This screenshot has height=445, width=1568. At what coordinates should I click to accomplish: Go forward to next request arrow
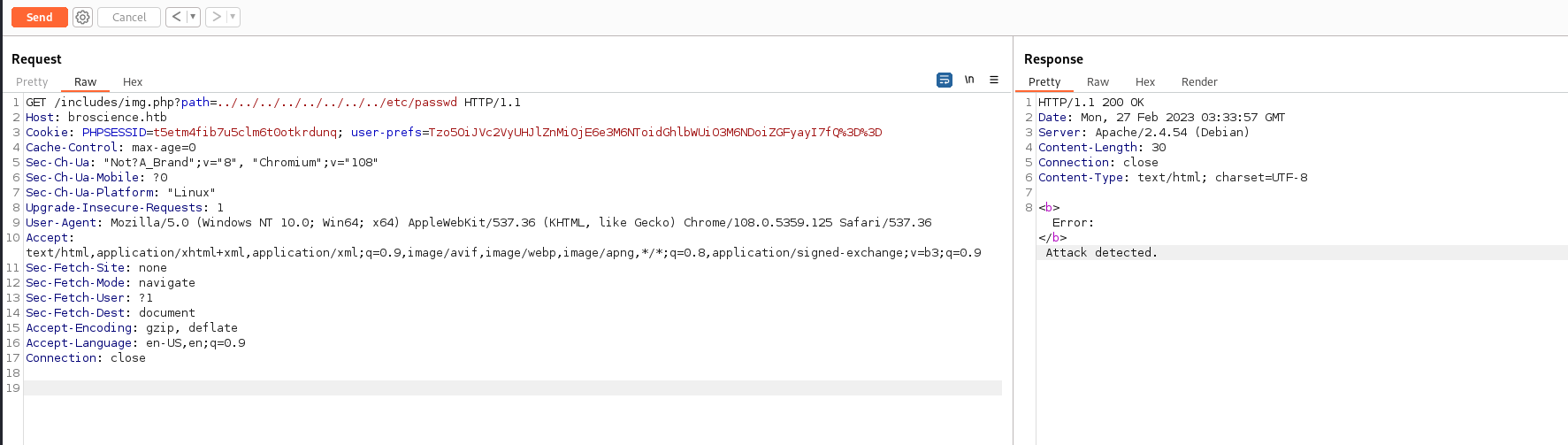point(217,17)
